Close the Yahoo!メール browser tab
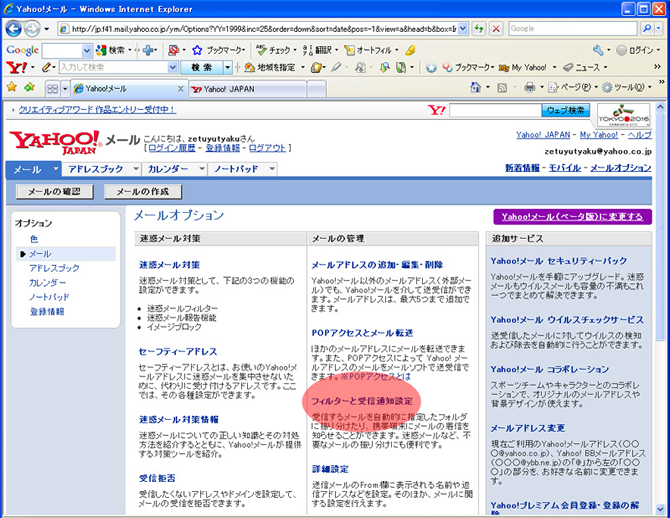 tap(180, 88)
